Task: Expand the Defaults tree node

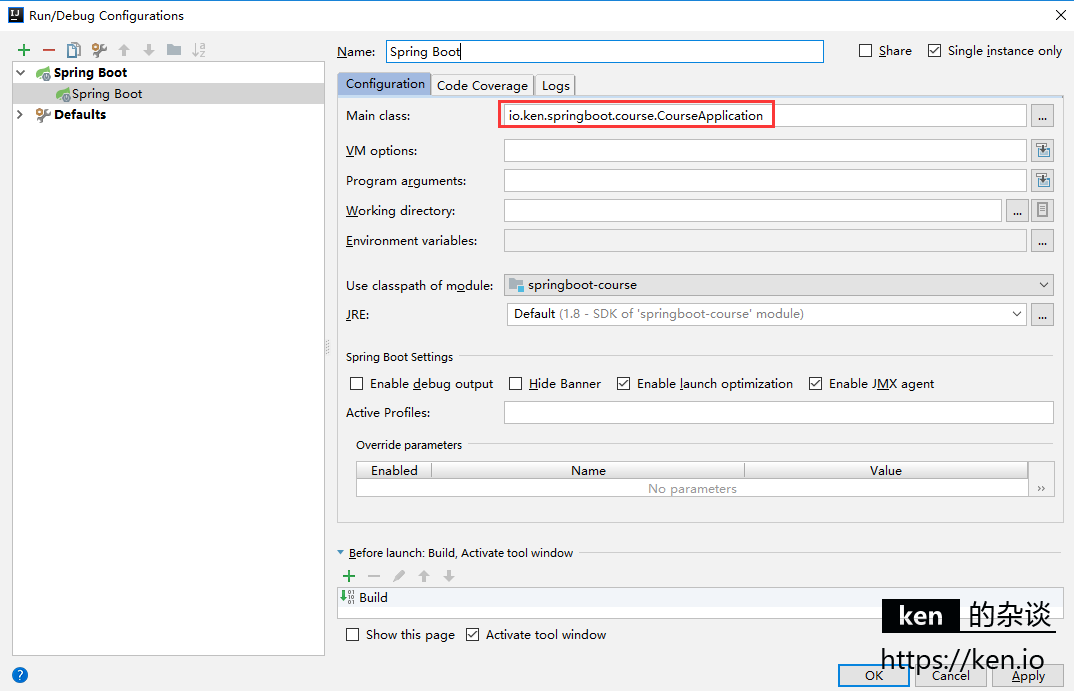Action: pyautogui.click(x=20, y=114)
